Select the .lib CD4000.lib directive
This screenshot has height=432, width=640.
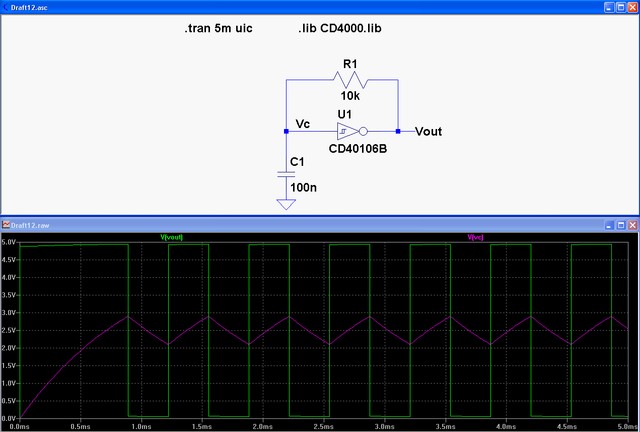click(x=340, y=28)
